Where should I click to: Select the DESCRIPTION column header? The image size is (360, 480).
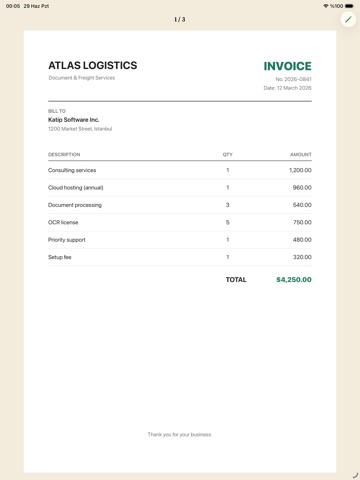tap(64, 154)
